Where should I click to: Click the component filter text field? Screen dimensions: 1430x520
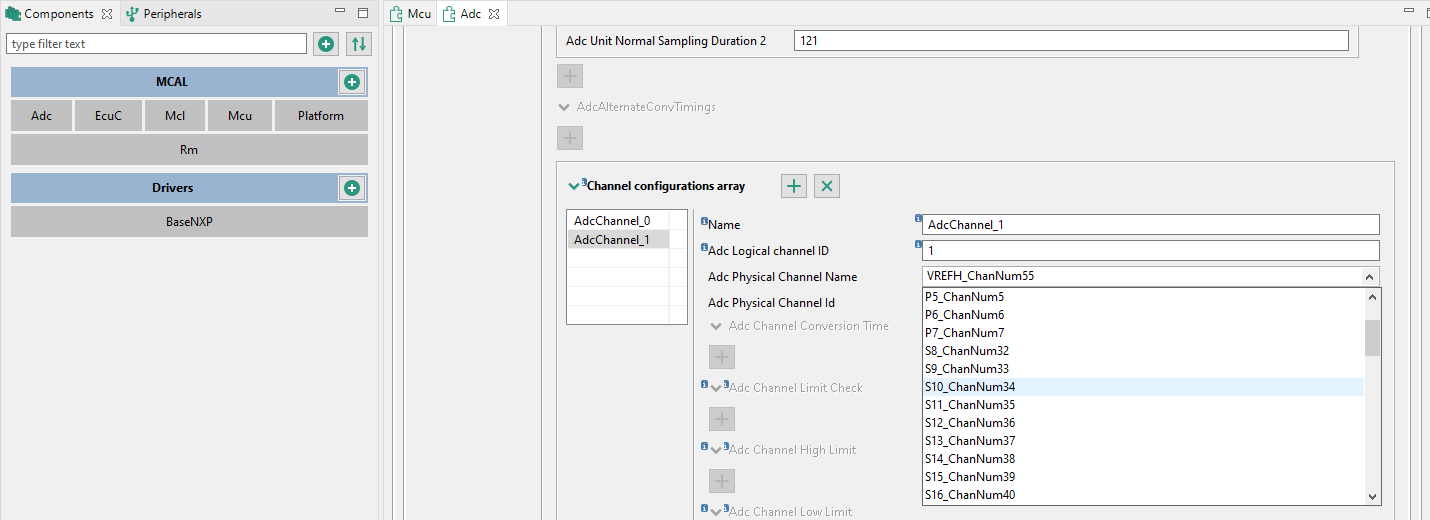click(x=158, y=44)
